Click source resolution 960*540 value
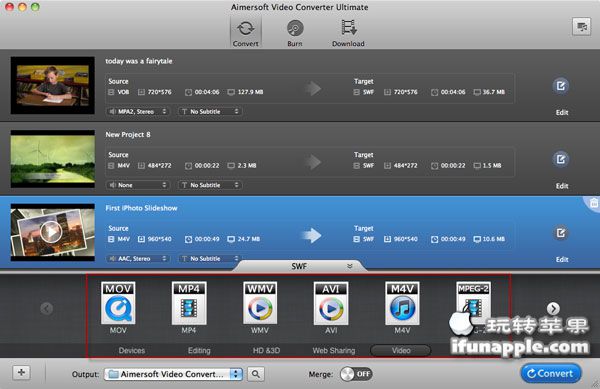Image resolution: width=600 pixels, height=389 pixels. 160,239
